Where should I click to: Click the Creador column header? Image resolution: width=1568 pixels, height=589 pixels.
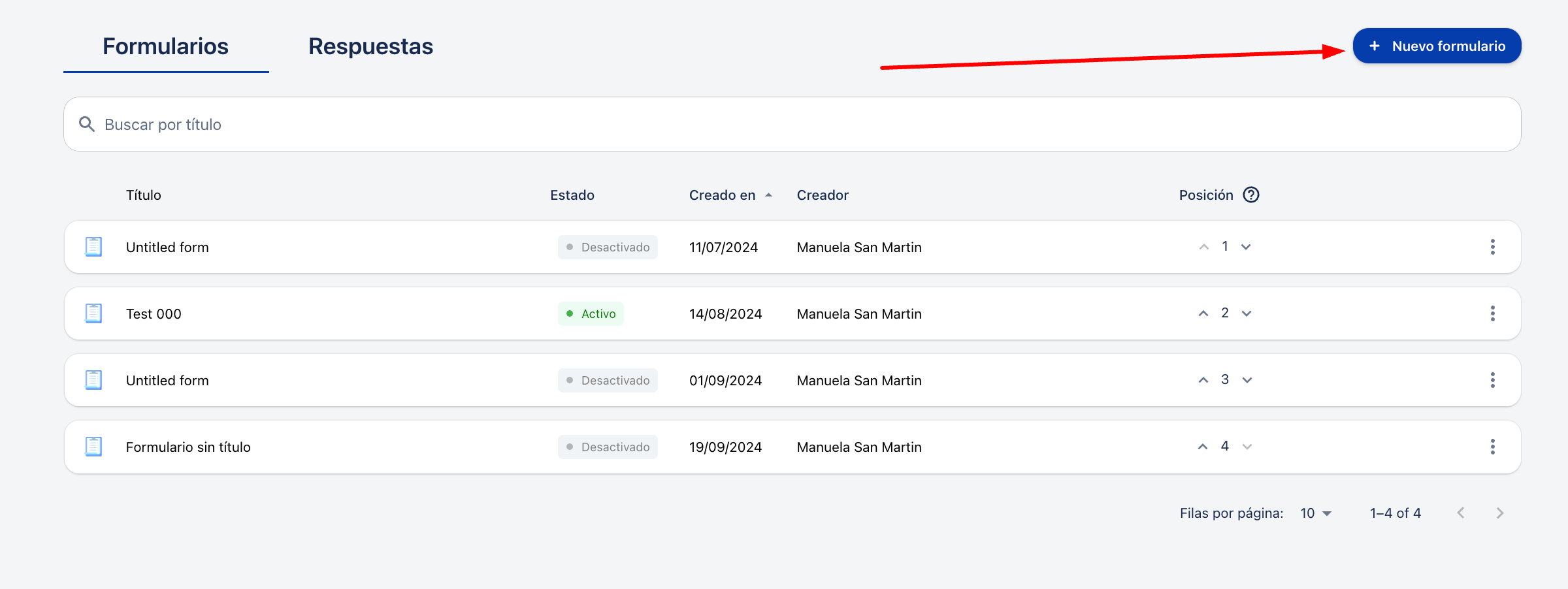[823, 195]
